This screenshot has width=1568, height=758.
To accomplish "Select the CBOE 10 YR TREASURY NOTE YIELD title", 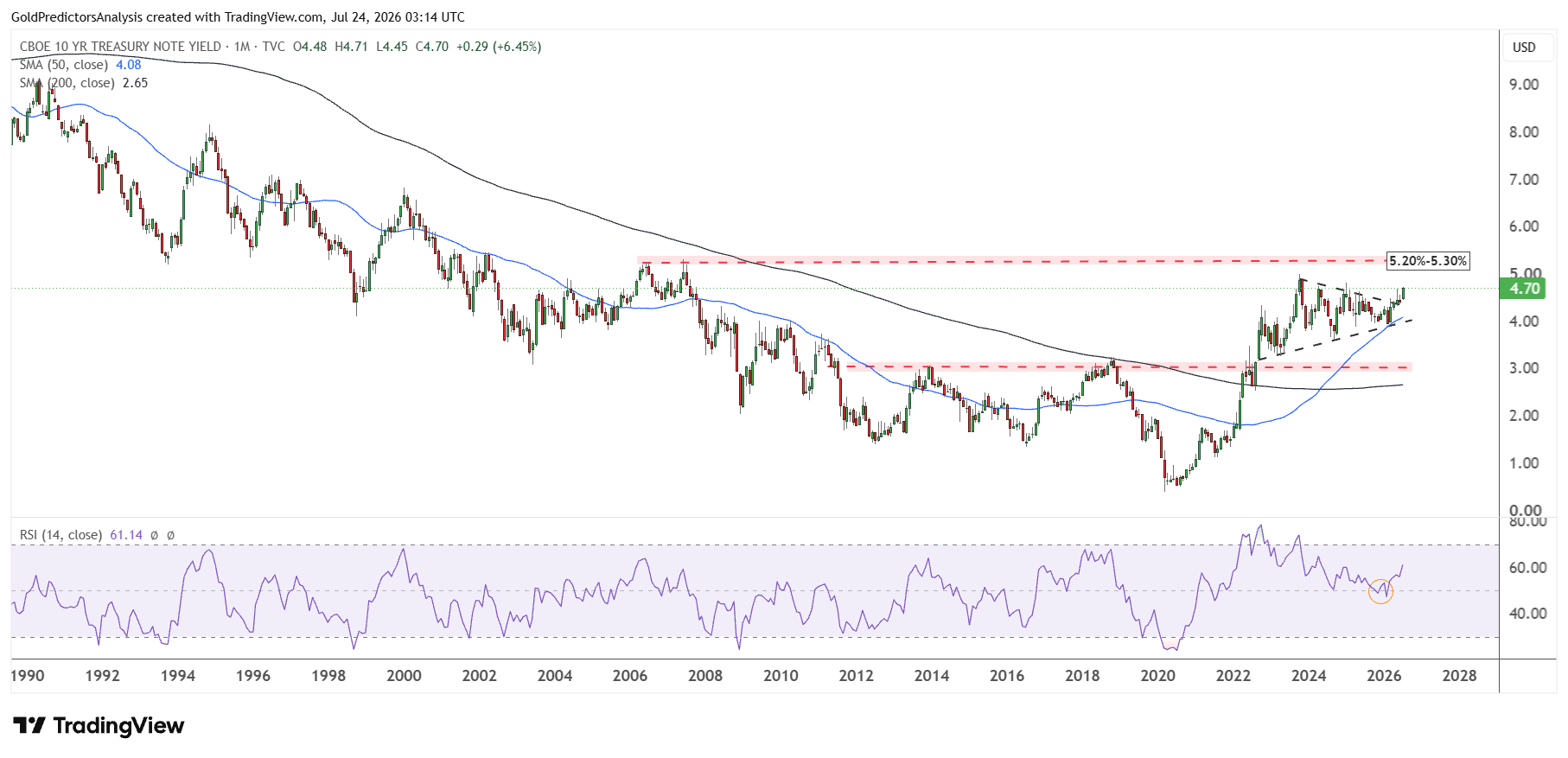I will click(x=120, y=47).
